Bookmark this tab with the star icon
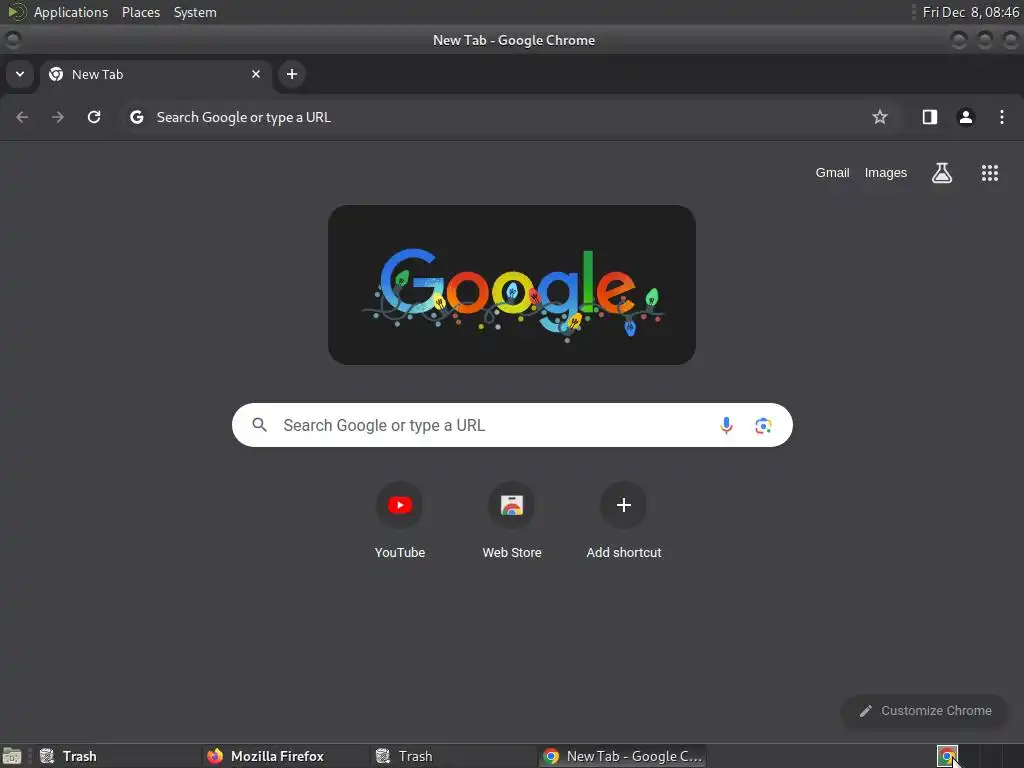Image resolution: width=1024 pixels, height=768 pixels. click(880, 117)
